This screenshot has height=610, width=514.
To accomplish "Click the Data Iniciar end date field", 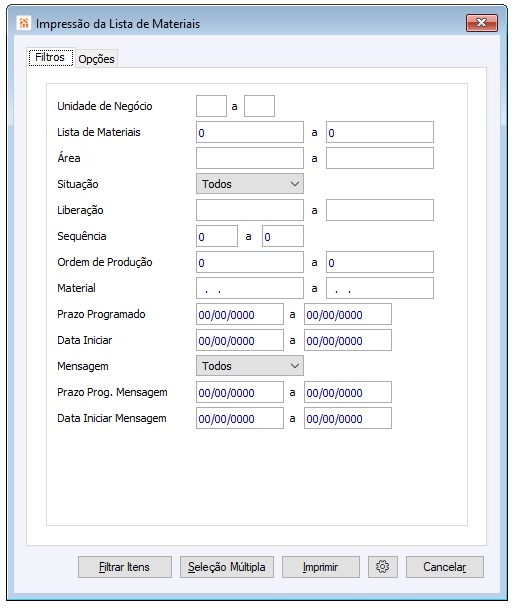I will click(x=348, y=340).
